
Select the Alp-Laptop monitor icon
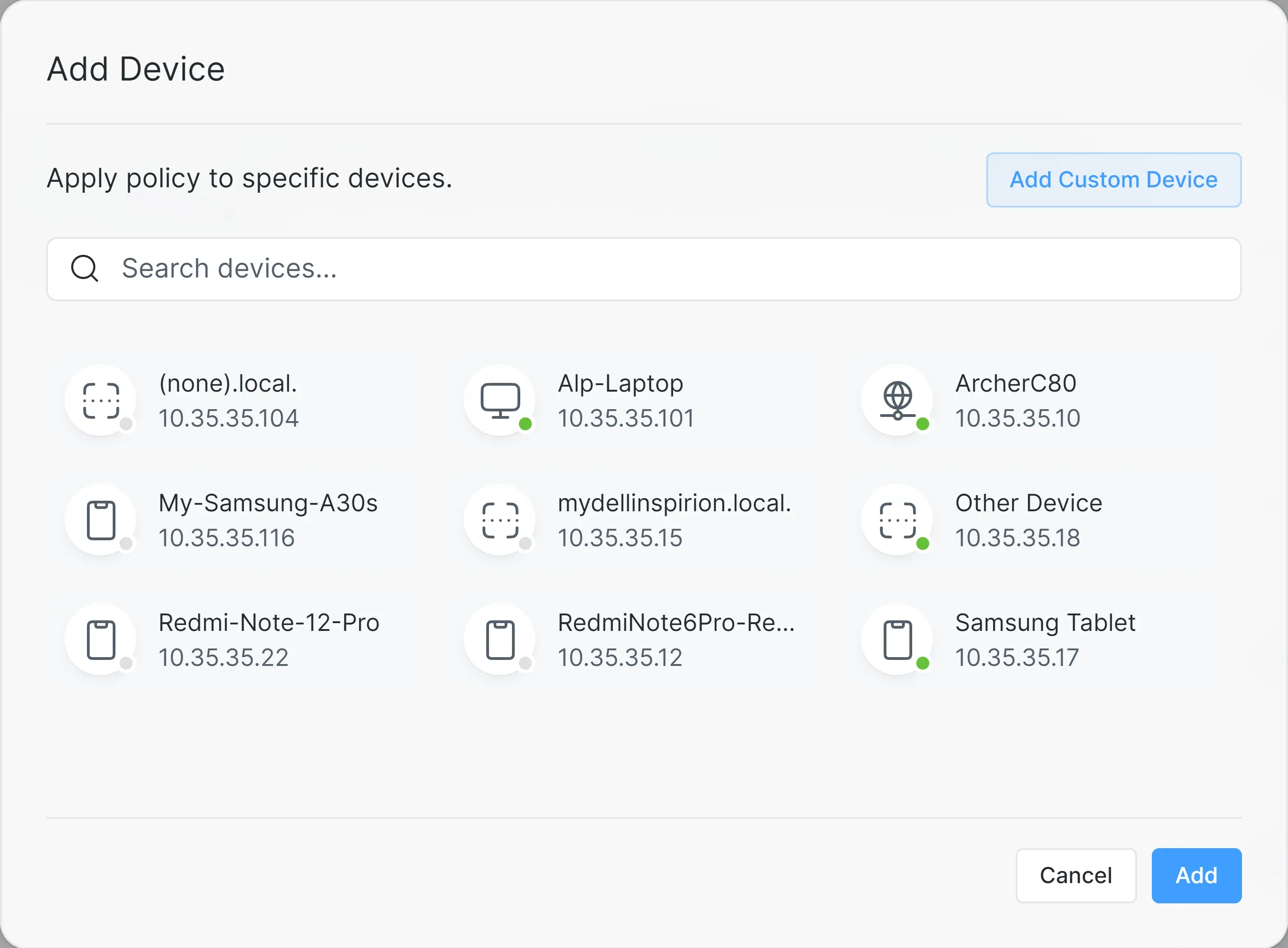500,400
